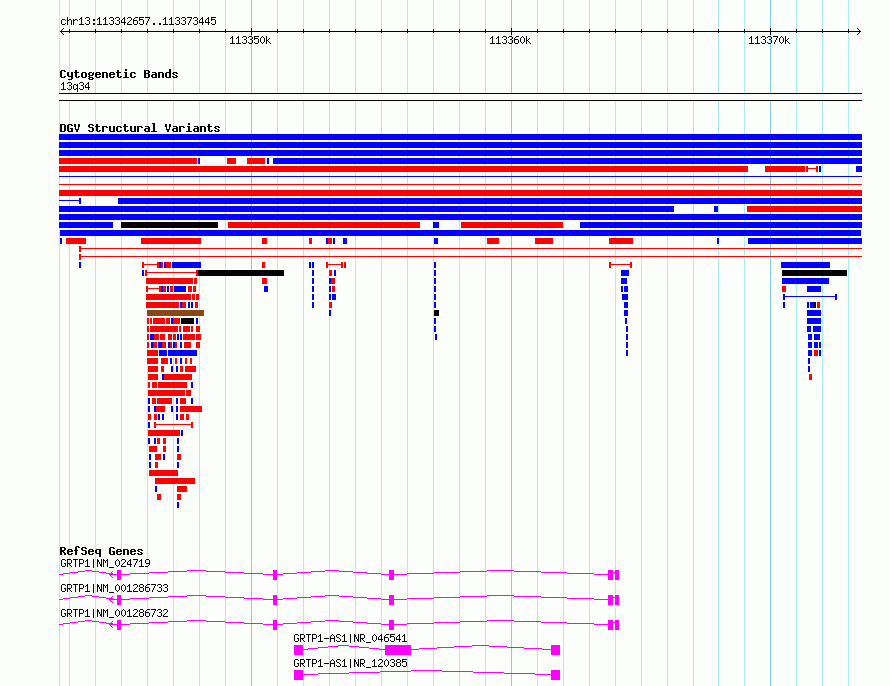
Task: Select transcript label GRTP1-AS1|NR_046541
Action: (x=350, y=638)
